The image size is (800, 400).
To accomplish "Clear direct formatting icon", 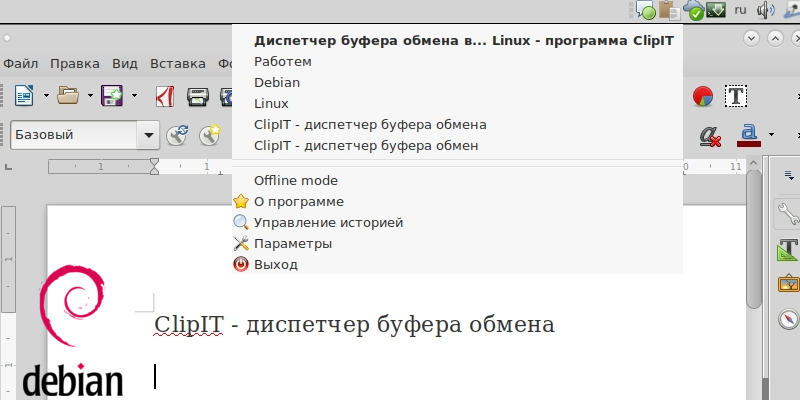I will pos(710,136).
